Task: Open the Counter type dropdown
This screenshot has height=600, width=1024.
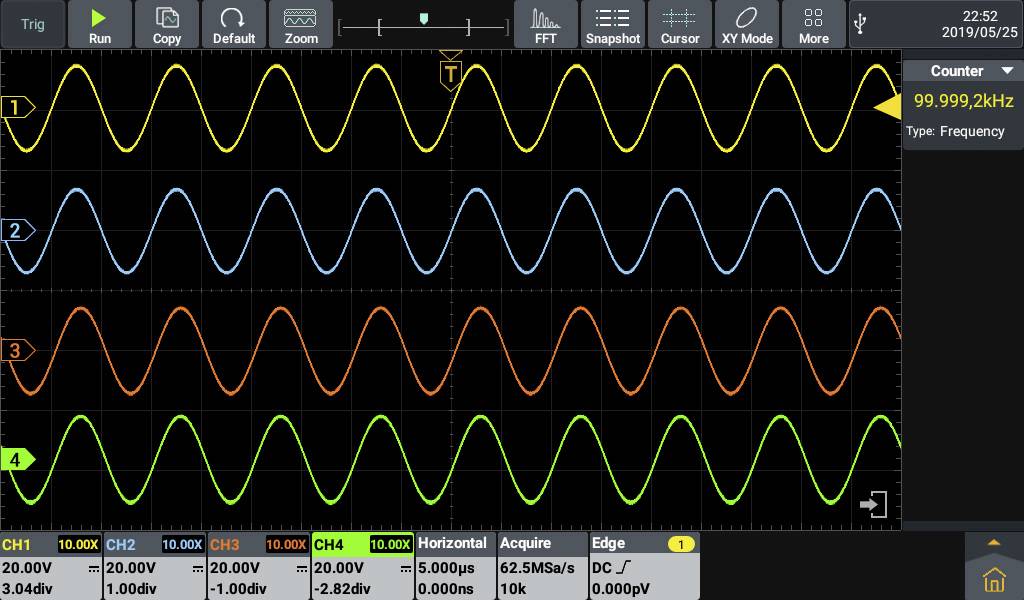Action: 1006,70
